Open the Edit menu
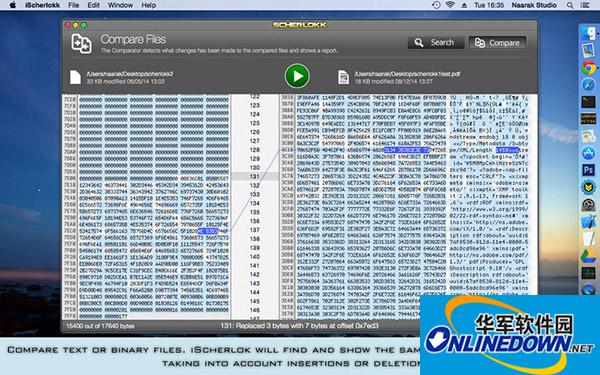The width and height of the screenshot is (600, 375). click(93, 5)
